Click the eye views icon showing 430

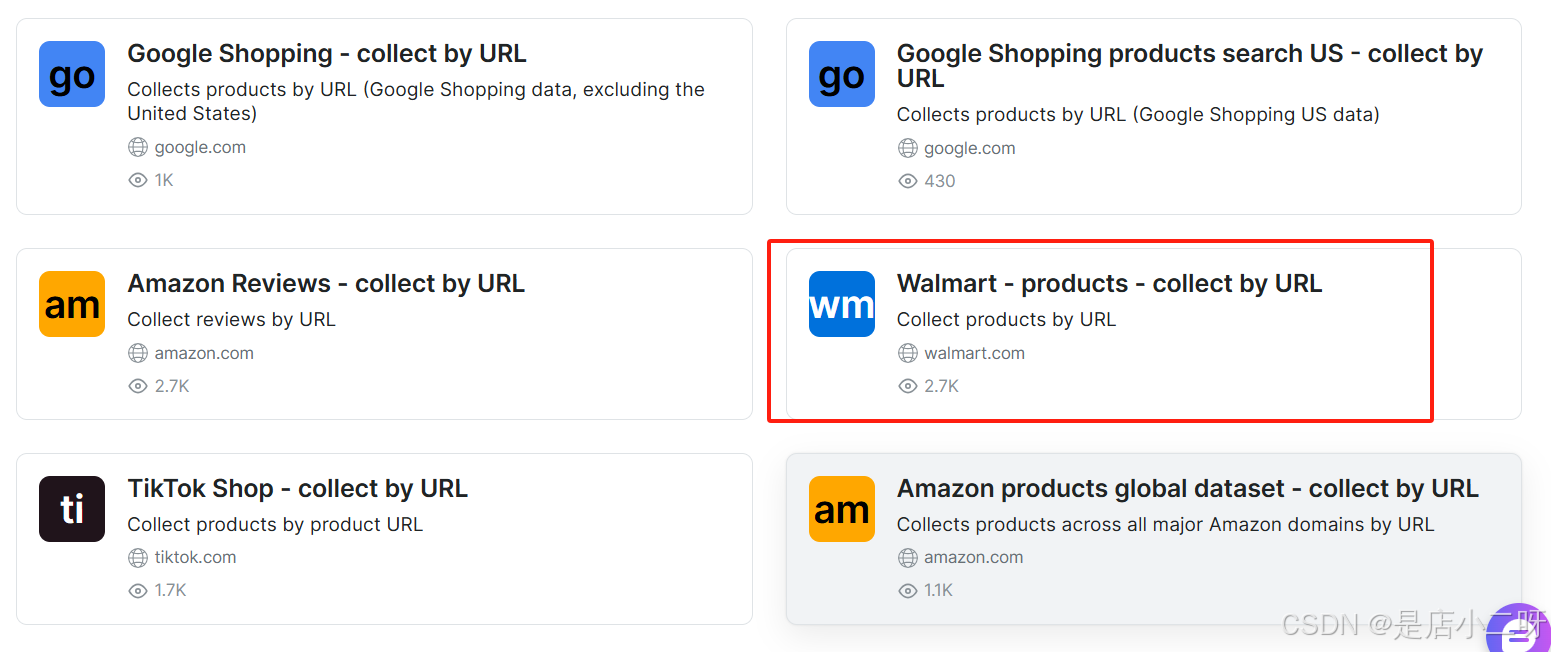coord(908,181)
